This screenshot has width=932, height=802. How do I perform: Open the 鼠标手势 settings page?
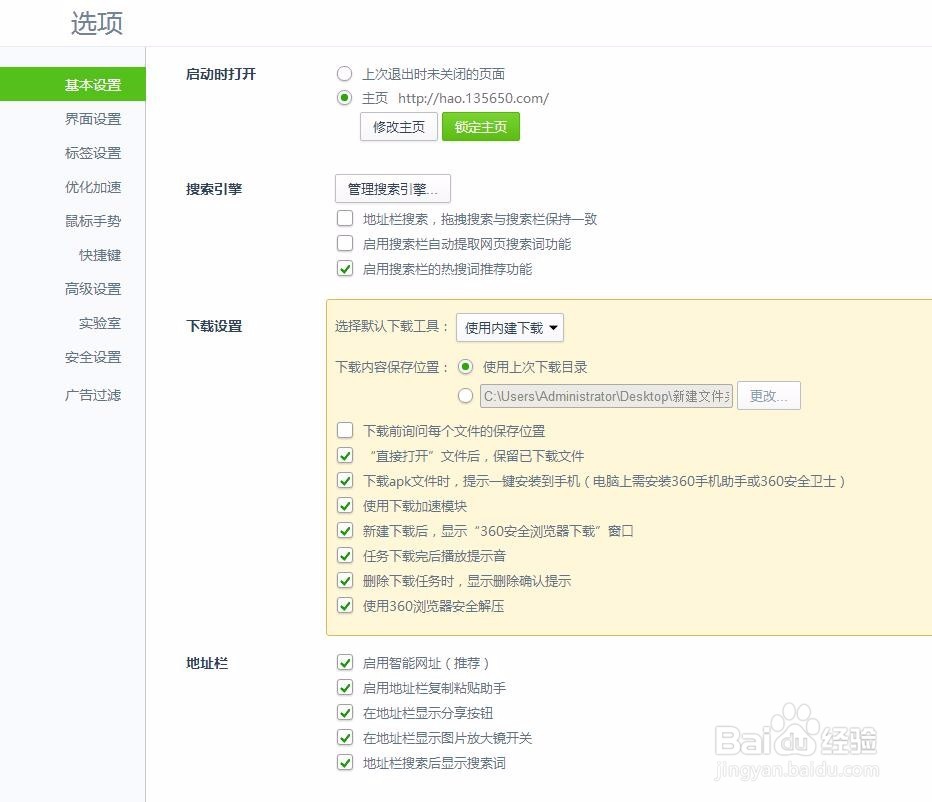[x=93, y=220]
